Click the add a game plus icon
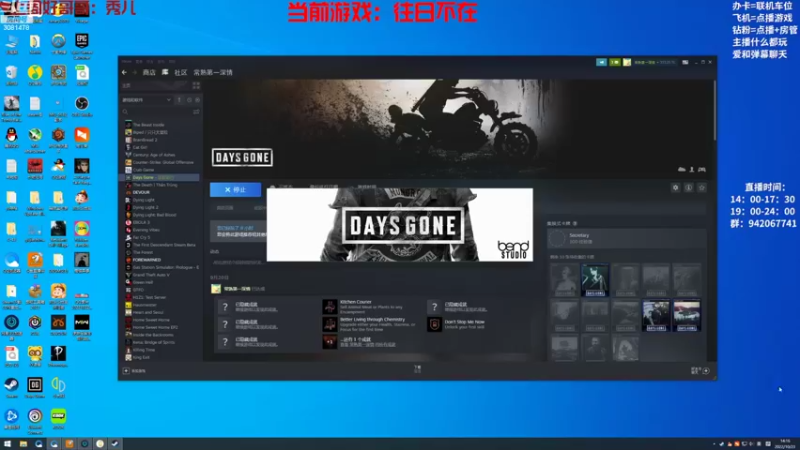This screenshot has width=800, height=450. (126, 371)
